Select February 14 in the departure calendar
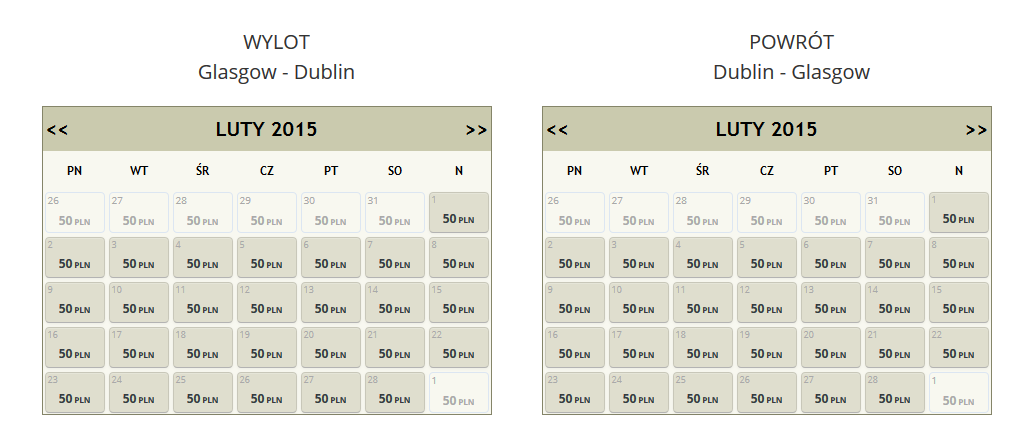The image size is (1020, 423). point(395,303)
